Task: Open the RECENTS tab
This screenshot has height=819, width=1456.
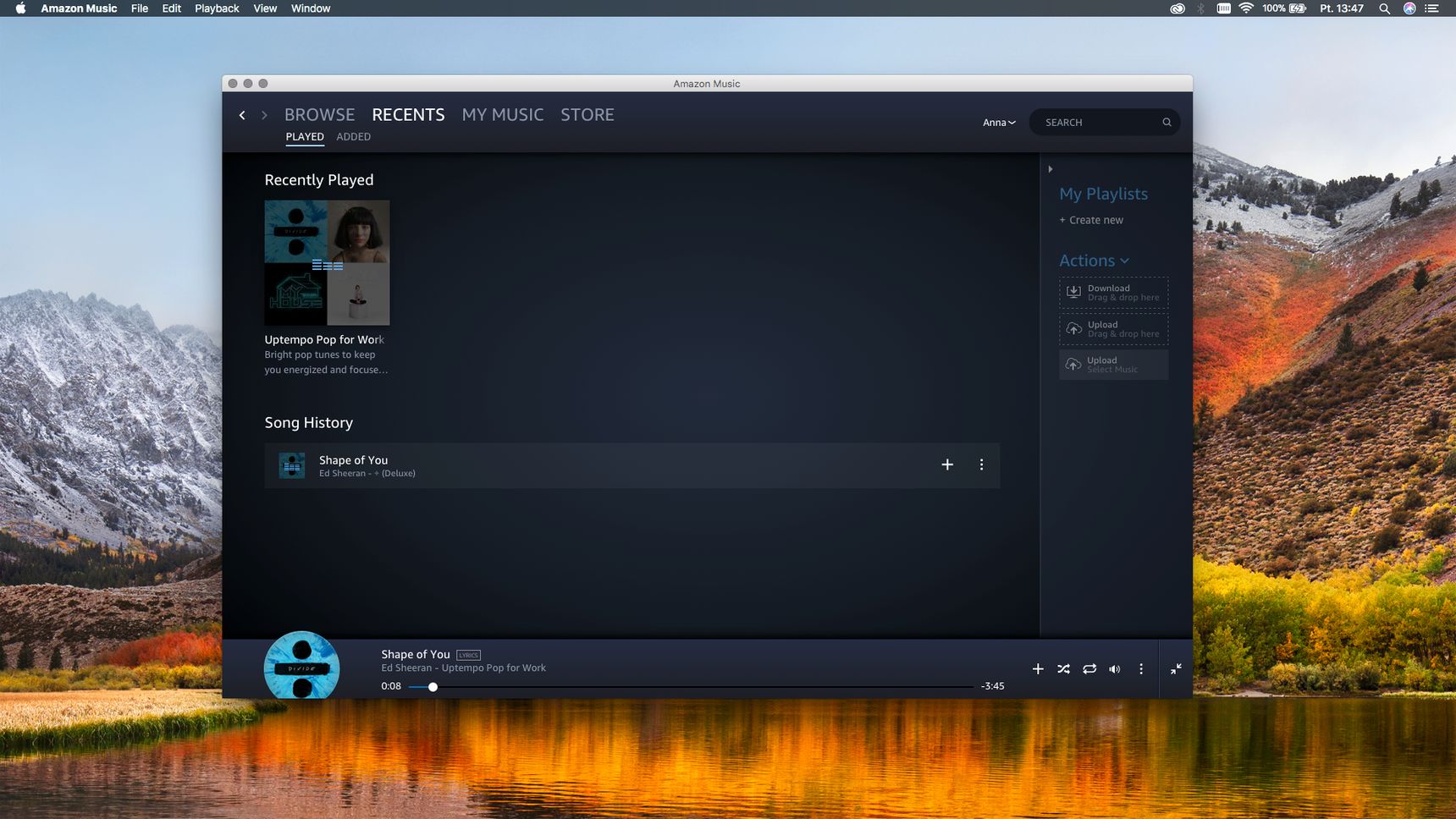Action: click(x=408, y=115)
